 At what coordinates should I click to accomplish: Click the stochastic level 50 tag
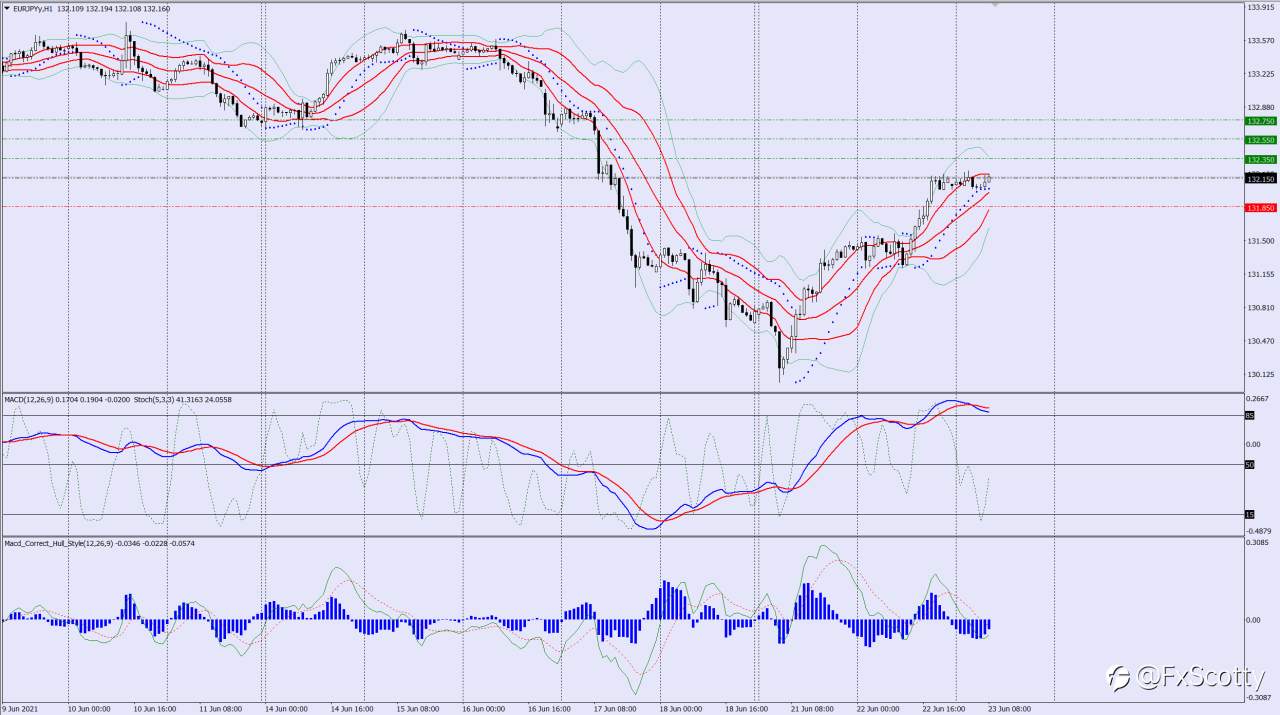(x=1250, y=465)
